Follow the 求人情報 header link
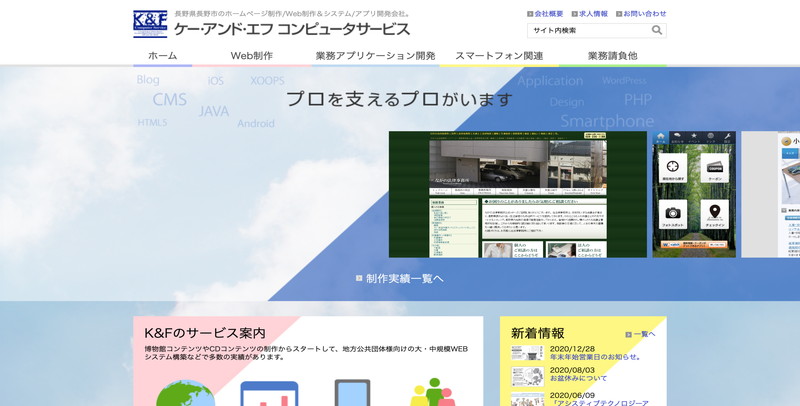 tap(593, 14)
